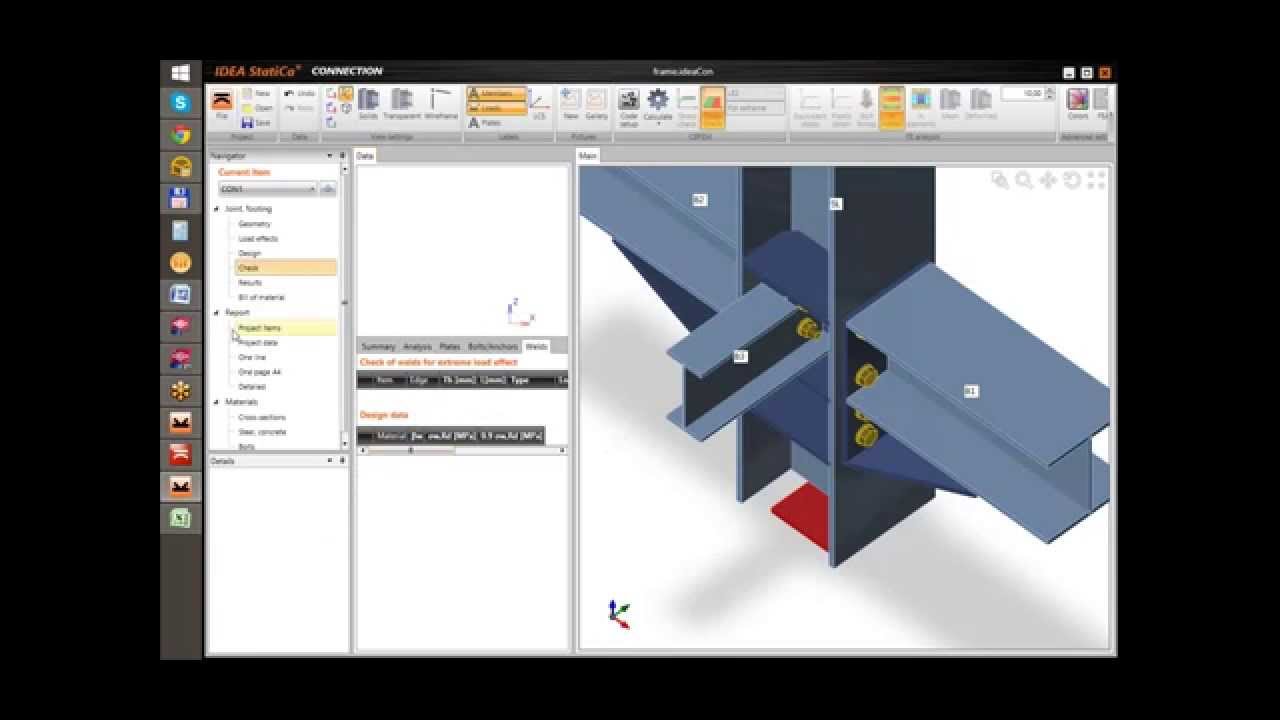
Task: Switch to the Summary tab
Action: pos(378,346)
